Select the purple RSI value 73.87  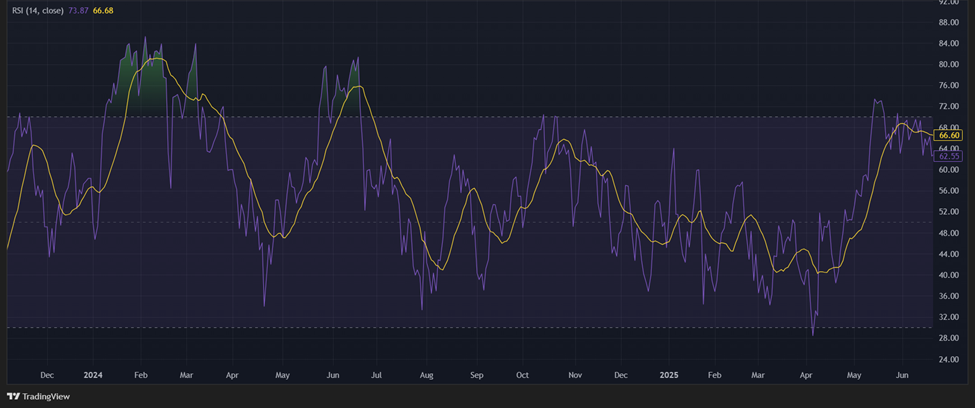[80, 10]
